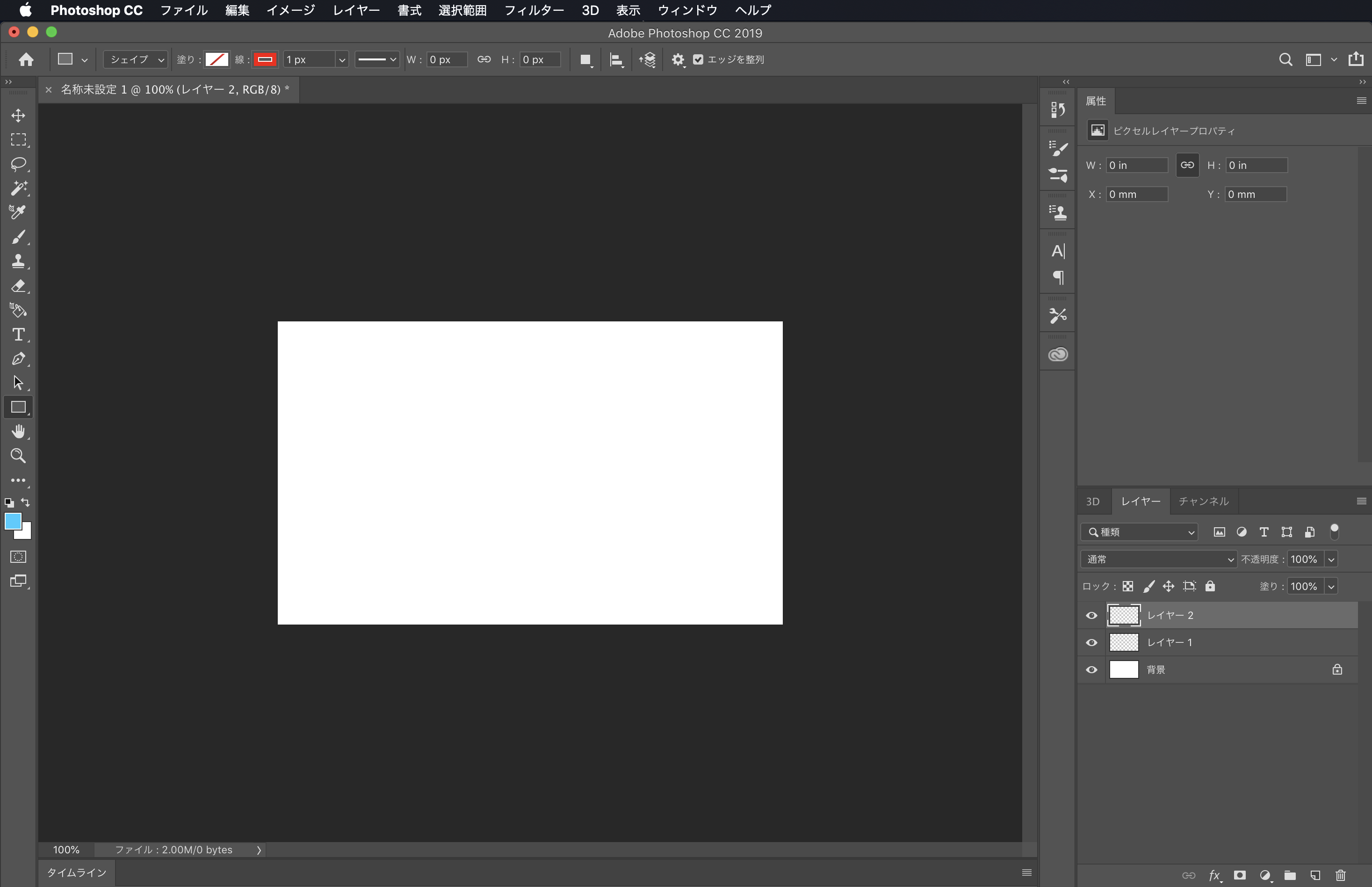
Task: Open the タイムライン tab
Action: point(77,872)
